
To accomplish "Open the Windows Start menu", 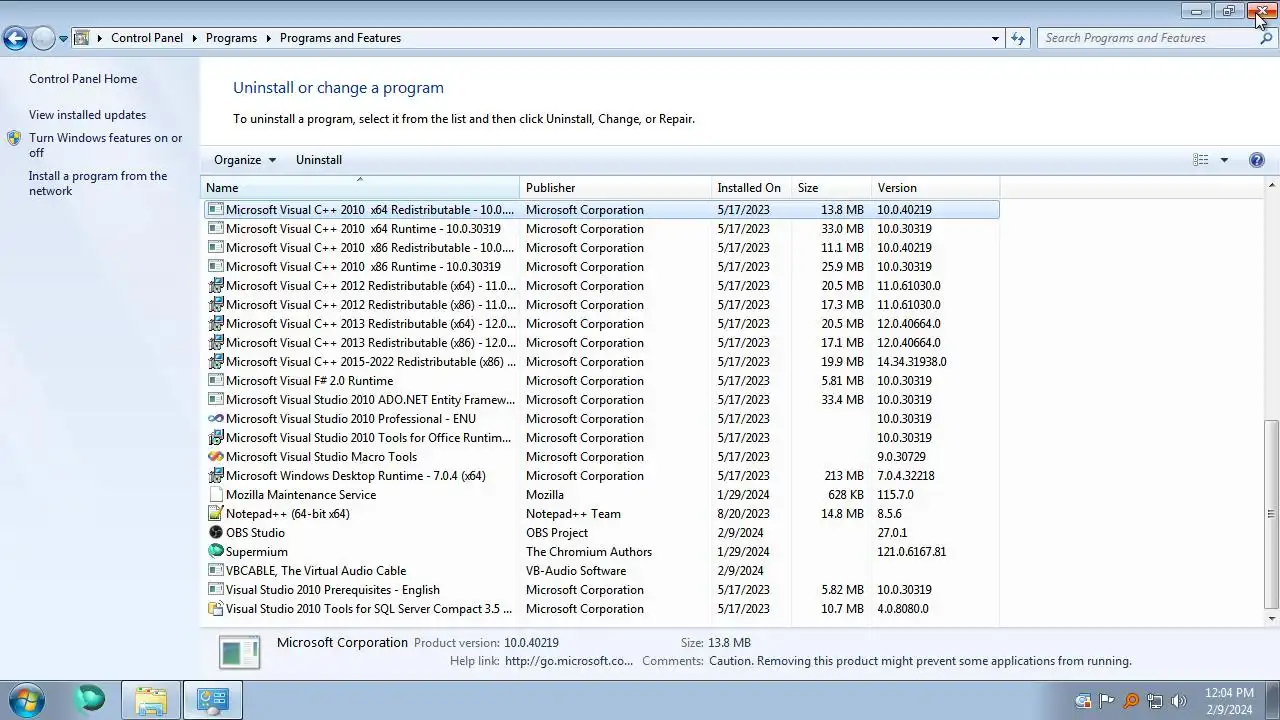I will pos(26,700).
